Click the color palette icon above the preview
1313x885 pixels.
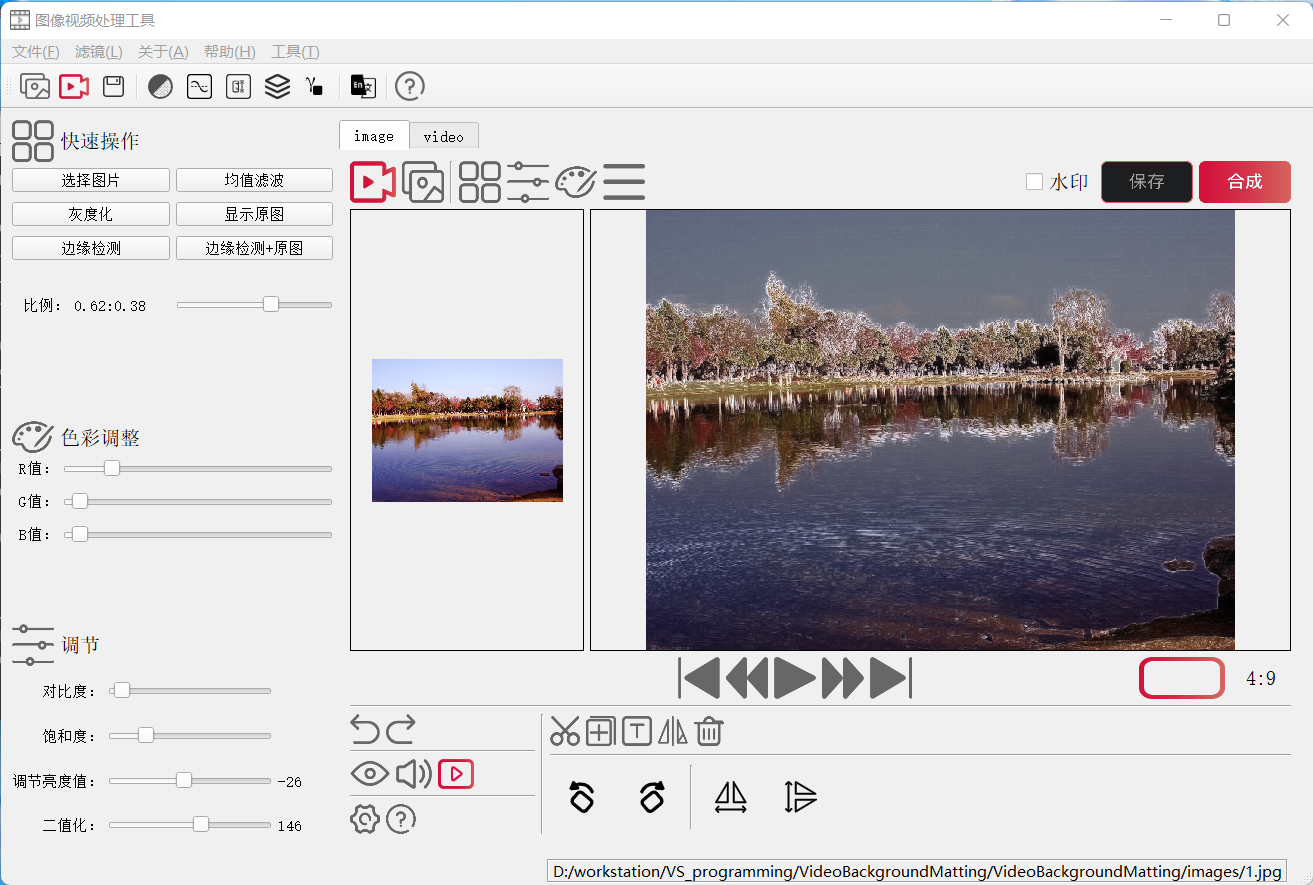tap(576, 182)
